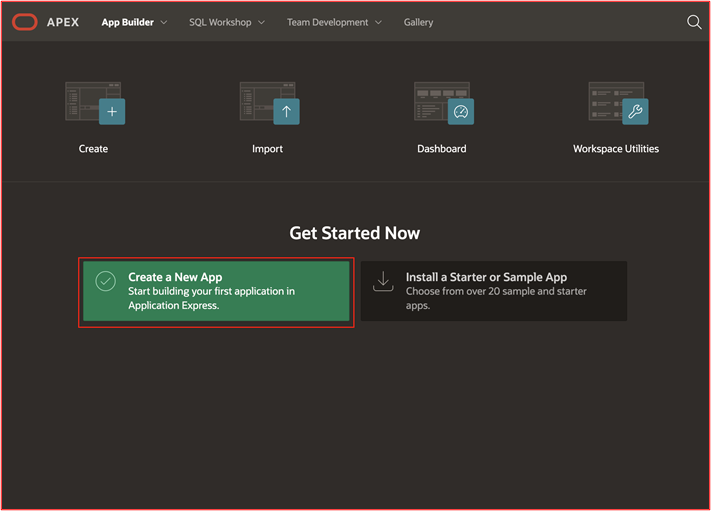Click the Create label

(93, 149)
